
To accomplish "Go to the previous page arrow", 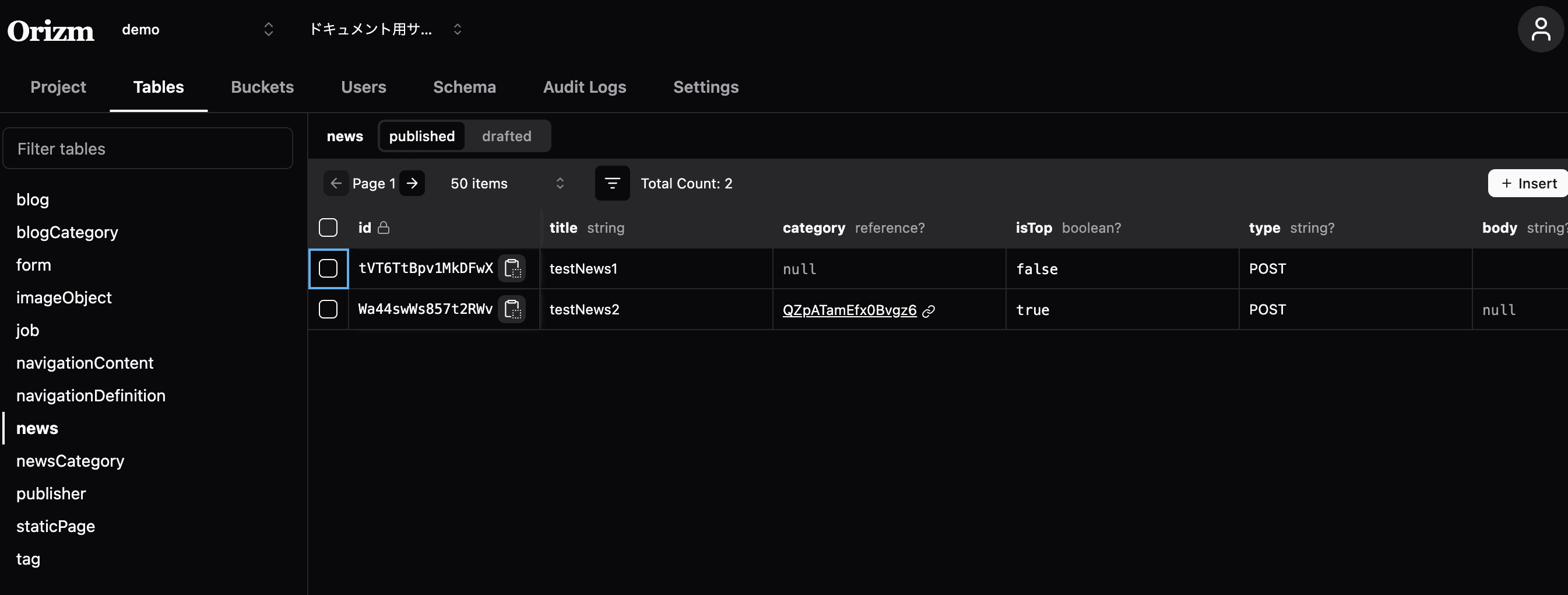I will 336,183.
